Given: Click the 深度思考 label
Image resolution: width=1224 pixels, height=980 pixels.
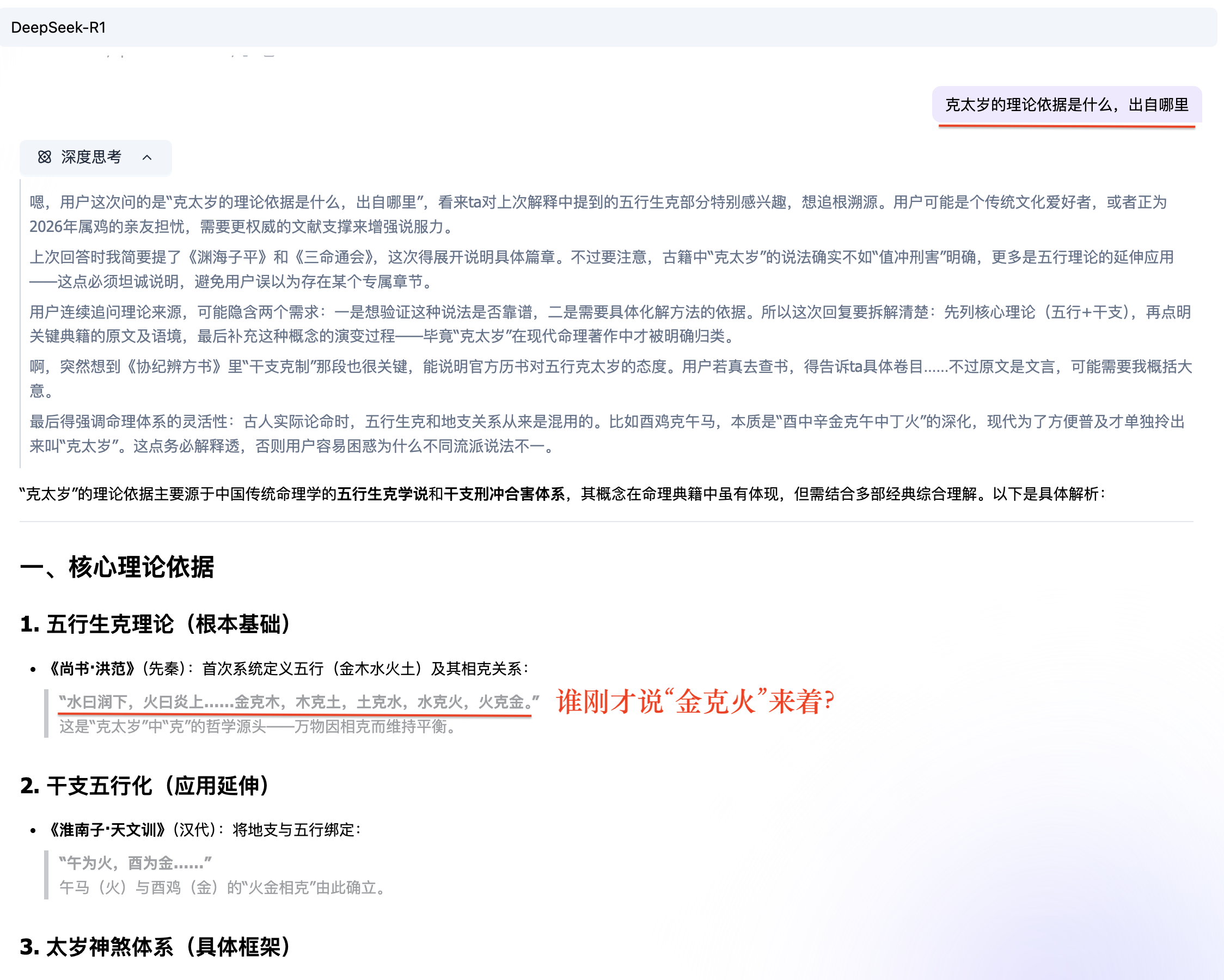Looking at the screenshot, I should coord(91,157).
